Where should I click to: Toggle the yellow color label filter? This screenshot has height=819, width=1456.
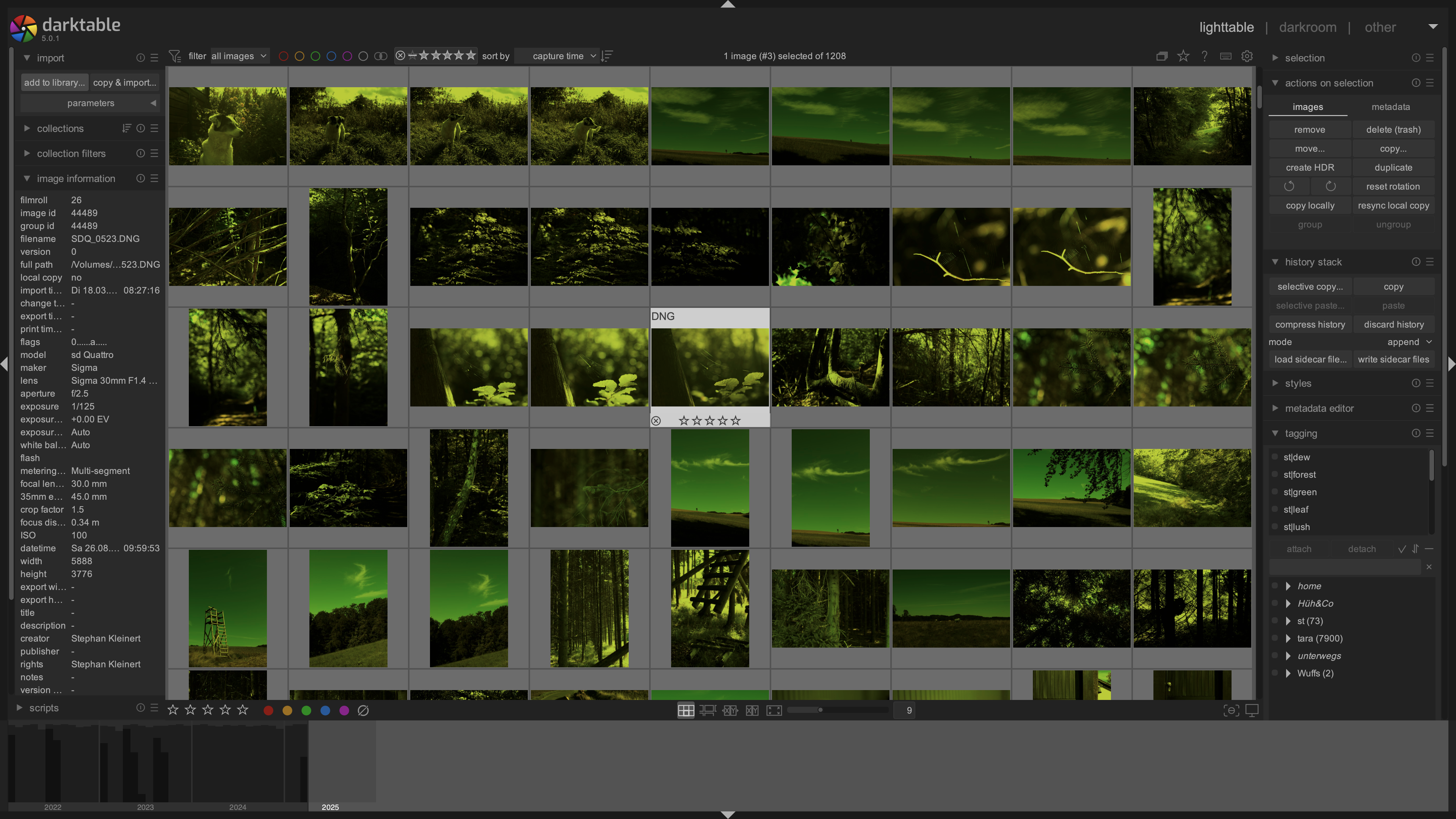[300, 56]
